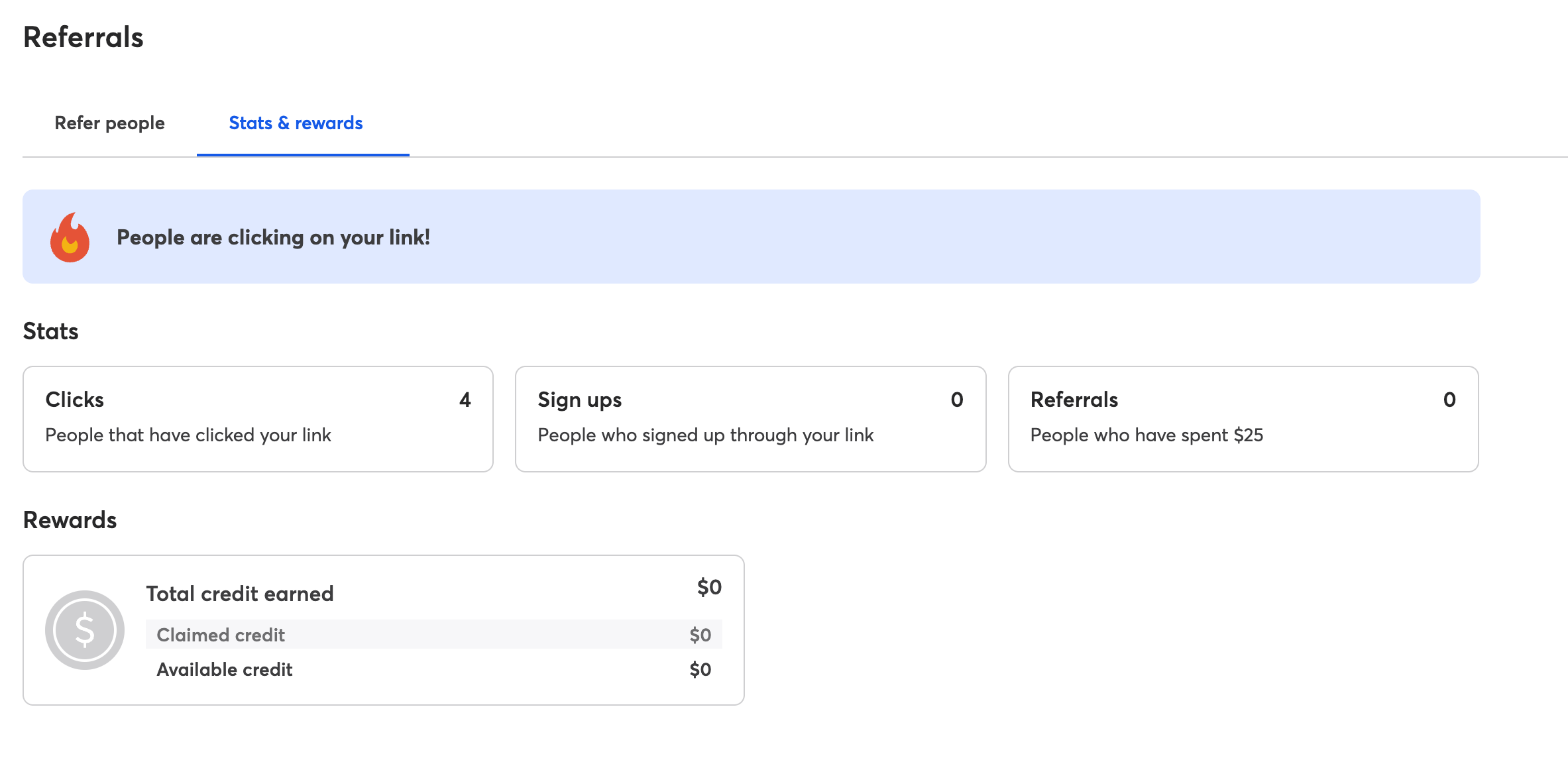Screen dimensions: 1568x762
Task: Click the Rewards section heading
Action: tap(70, 520)
